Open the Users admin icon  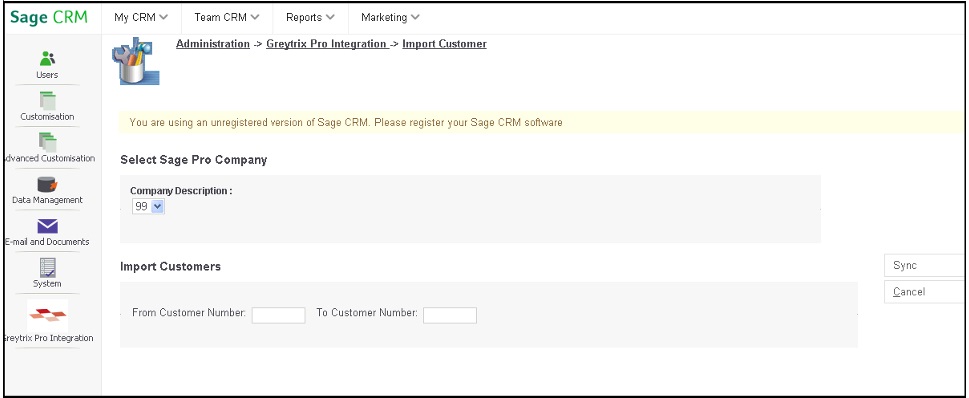48,58
